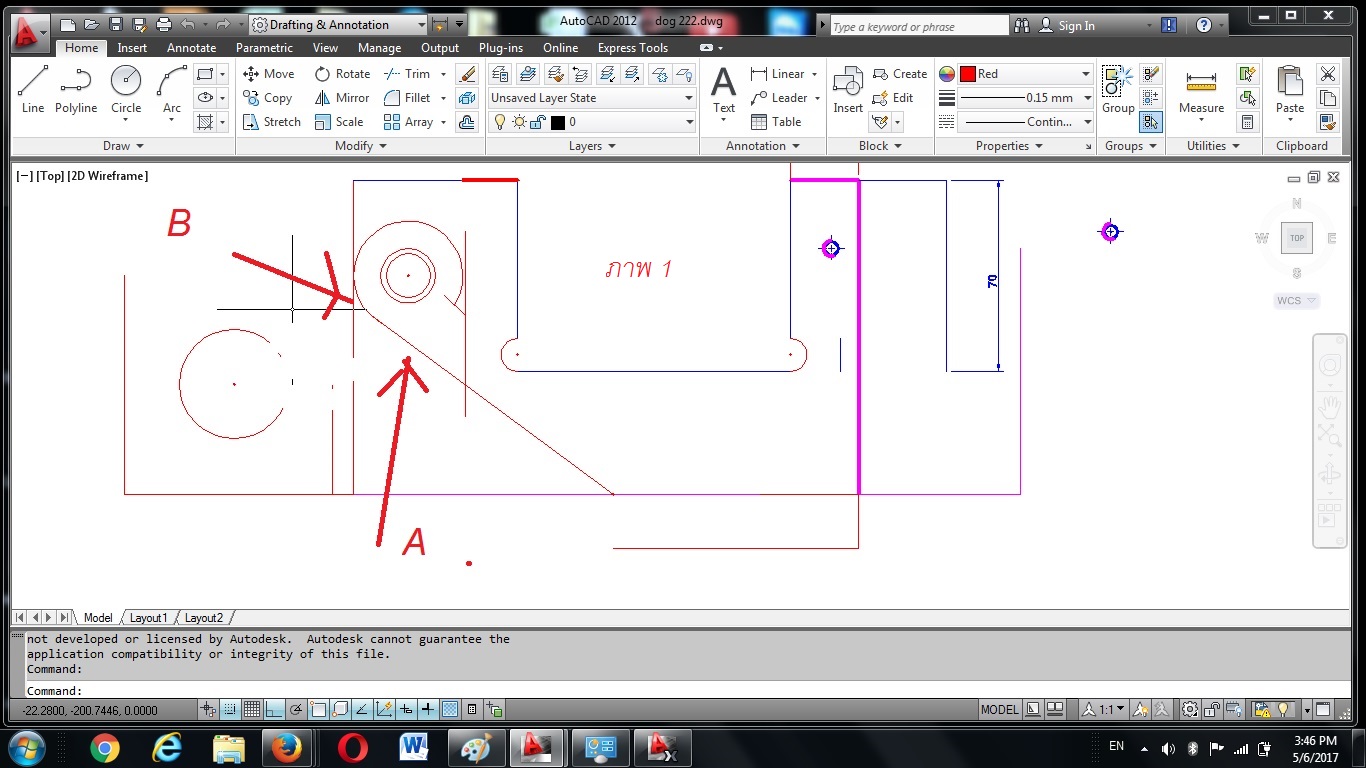Switch to Layout1 tab
The width and height of the screenshot is (1366, 768).
pyautogui.click(x=149, y=618)
